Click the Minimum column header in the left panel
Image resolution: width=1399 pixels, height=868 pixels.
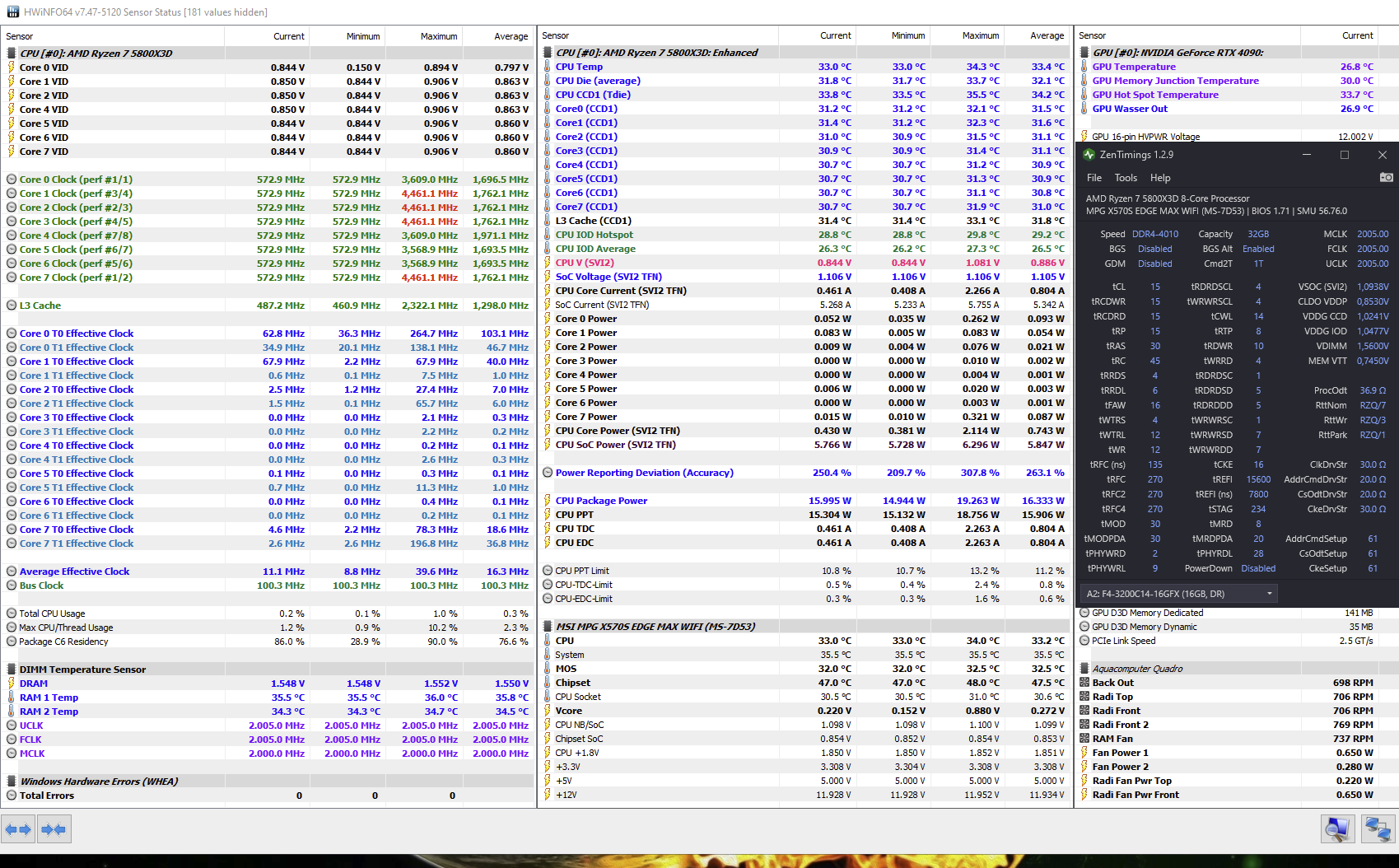[x=347, y=36]
